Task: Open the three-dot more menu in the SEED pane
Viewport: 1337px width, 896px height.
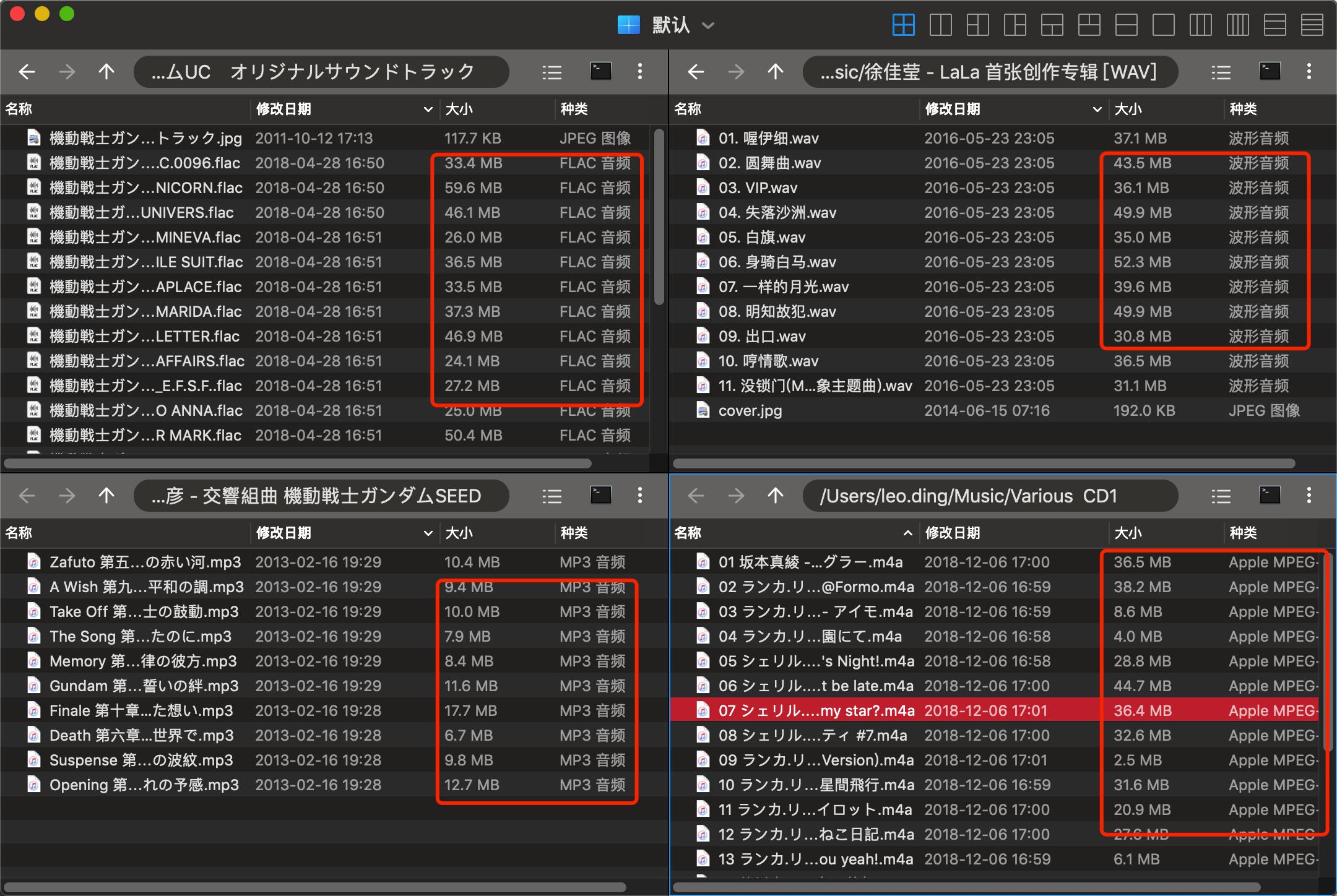Action: point(640,496)
